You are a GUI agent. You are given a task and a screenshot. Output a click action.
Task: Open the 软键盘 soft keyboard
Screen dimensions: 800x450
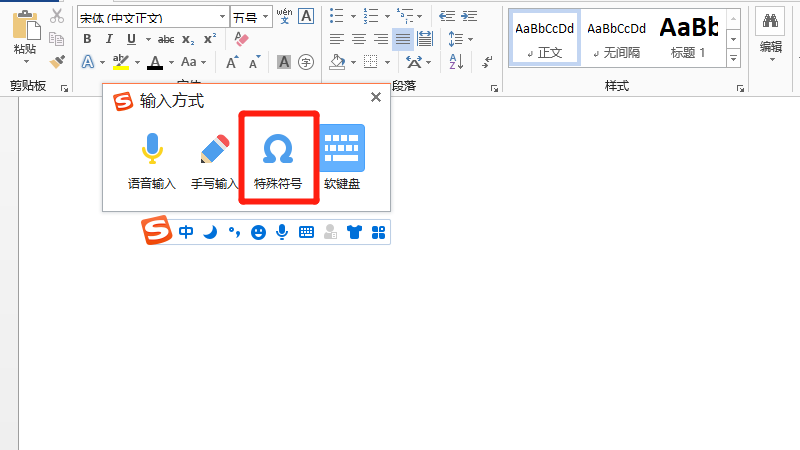pos(341,158)
